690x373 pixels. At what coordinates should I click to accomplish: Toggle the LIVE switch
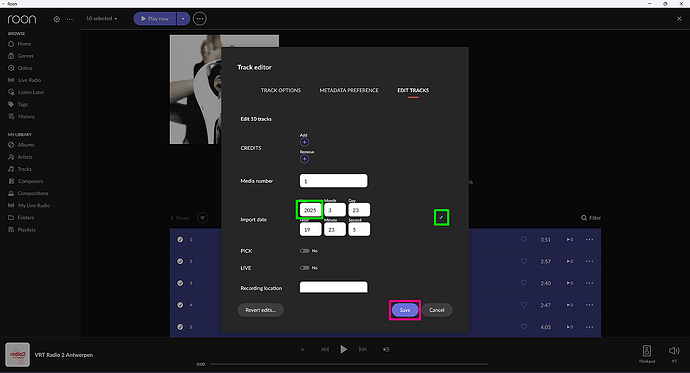pos(305,267)
